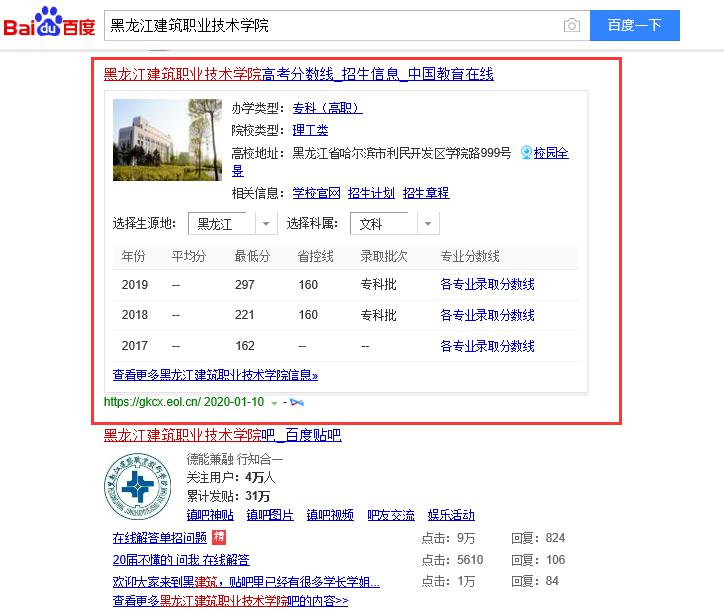The image size is (724, 610).
Task: Click the 2018 lowest score 221 cell
Action: tap(245, 315)
